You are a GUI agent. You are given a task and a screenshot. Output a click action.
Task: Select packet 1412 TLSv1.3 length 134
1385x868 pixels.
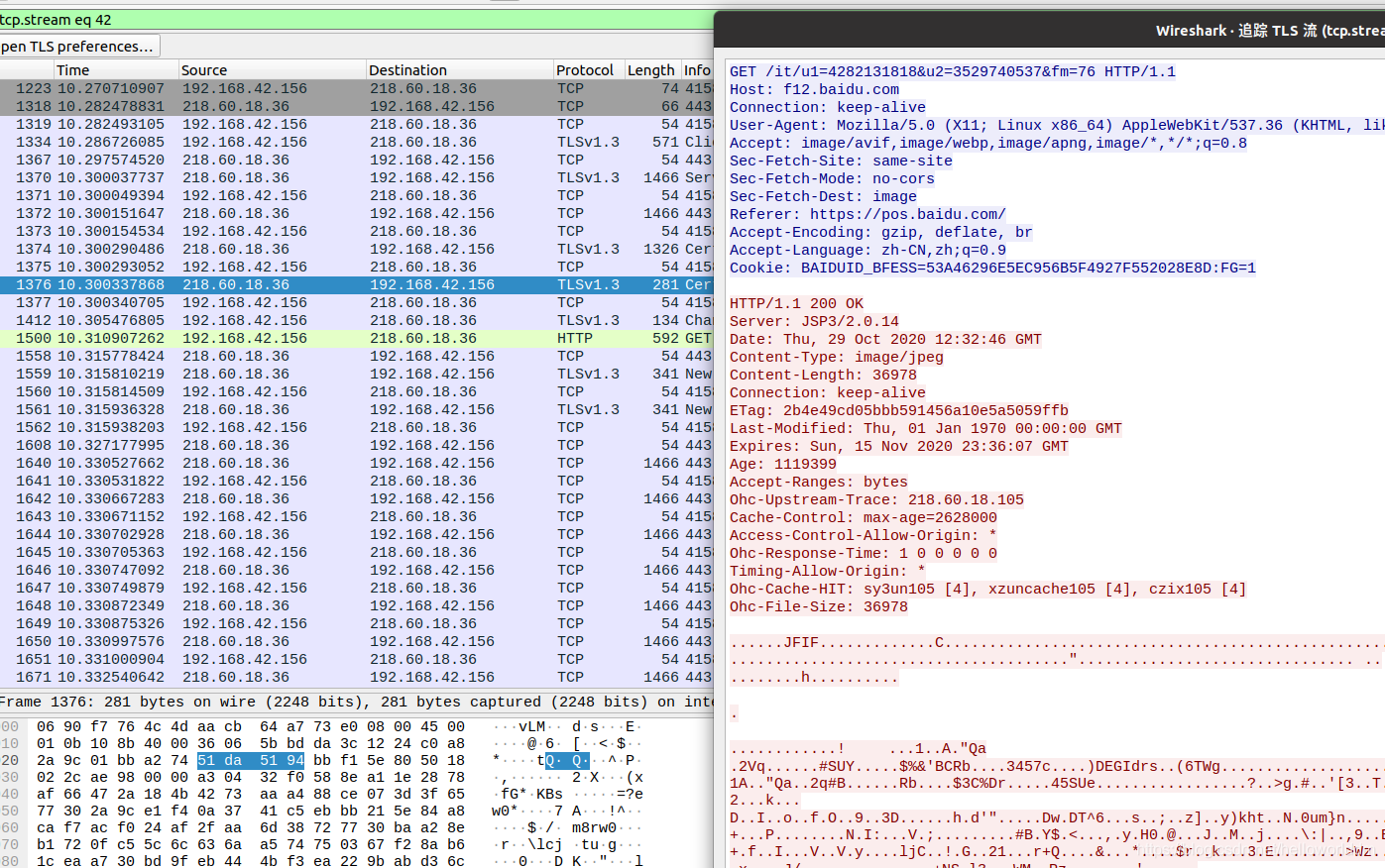(357, 320)
